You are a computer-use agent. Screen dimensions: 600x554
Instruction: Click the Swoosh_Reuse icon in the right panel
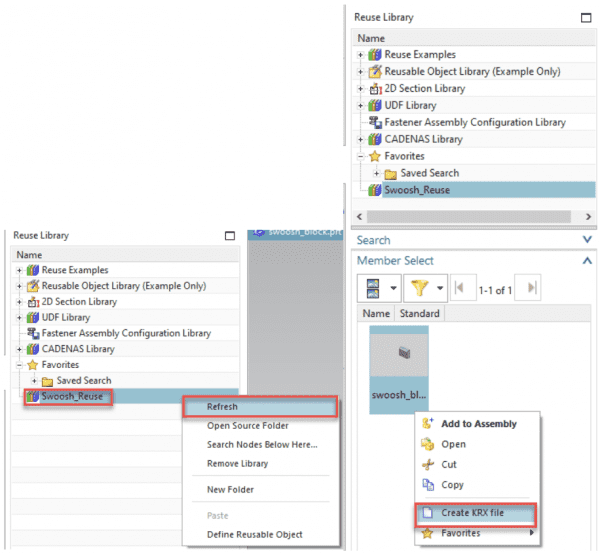click(375, 190)
